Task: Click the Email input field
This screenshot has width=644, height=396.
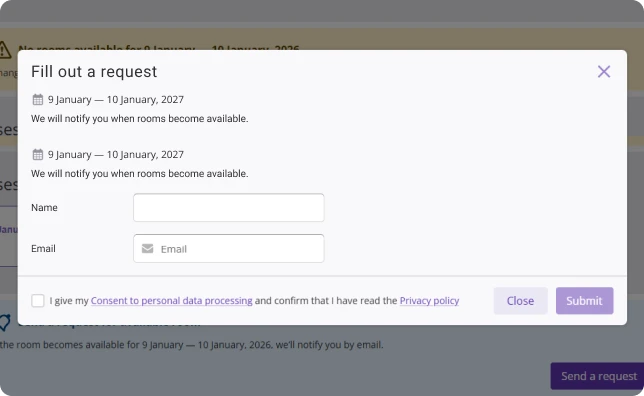Action: click(229, 249)
